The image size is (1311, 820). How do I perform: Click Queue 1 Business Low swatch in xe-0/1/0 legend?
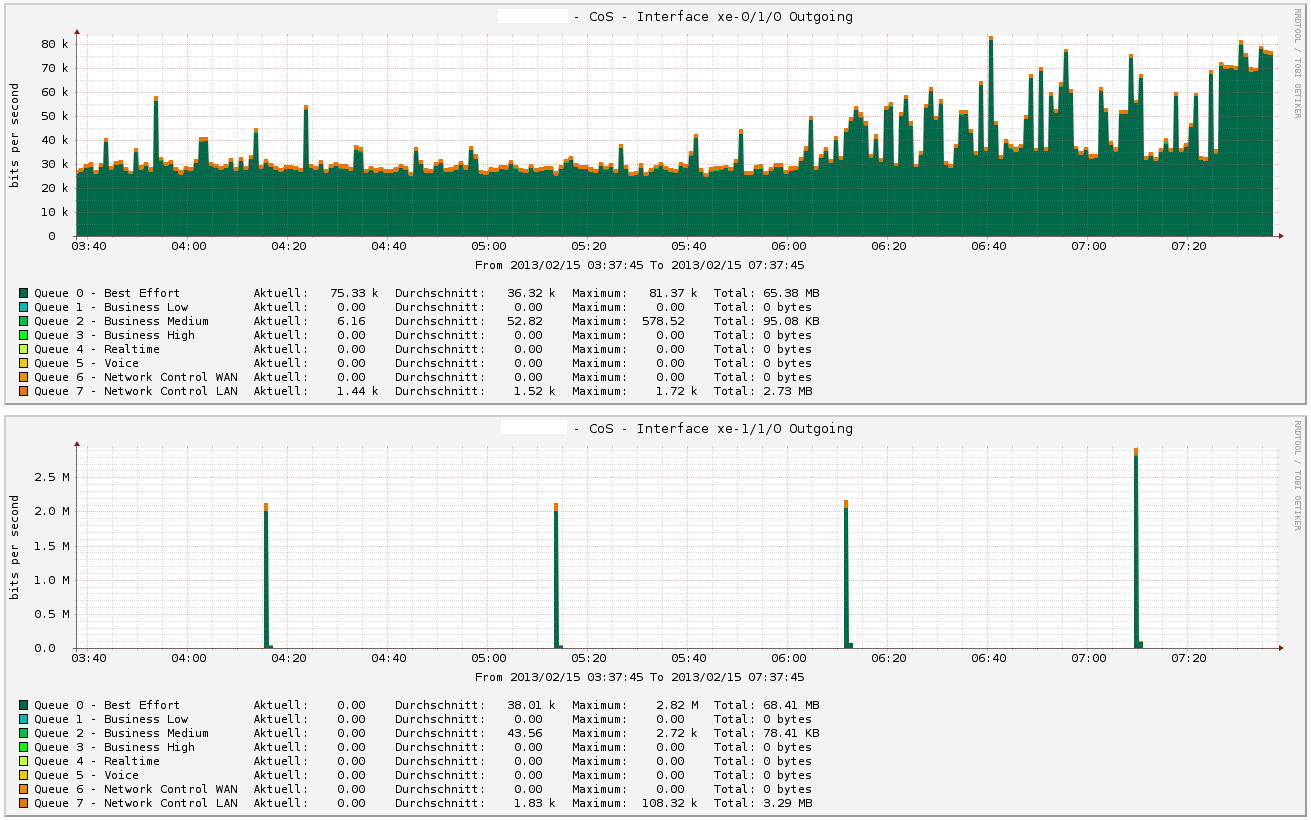(x=23, y=307)
